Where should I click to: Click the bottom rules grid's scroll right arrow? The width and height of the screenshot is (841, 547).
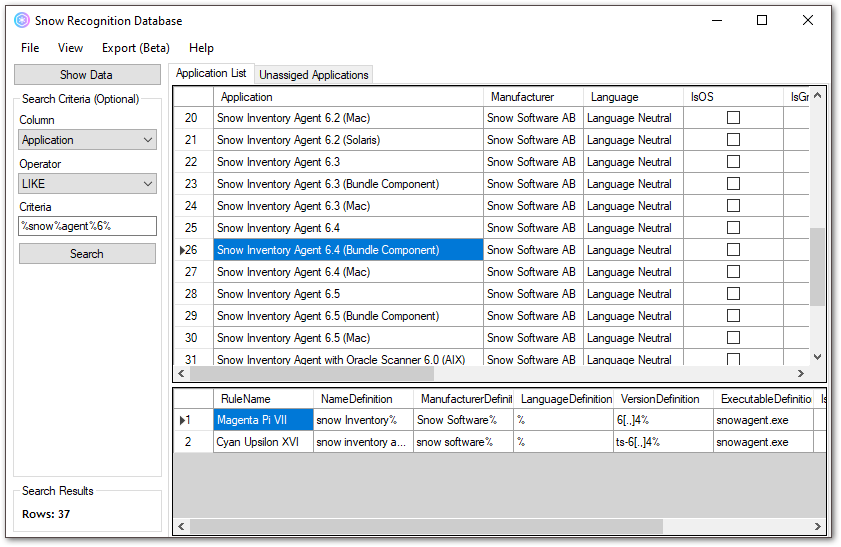818,526
